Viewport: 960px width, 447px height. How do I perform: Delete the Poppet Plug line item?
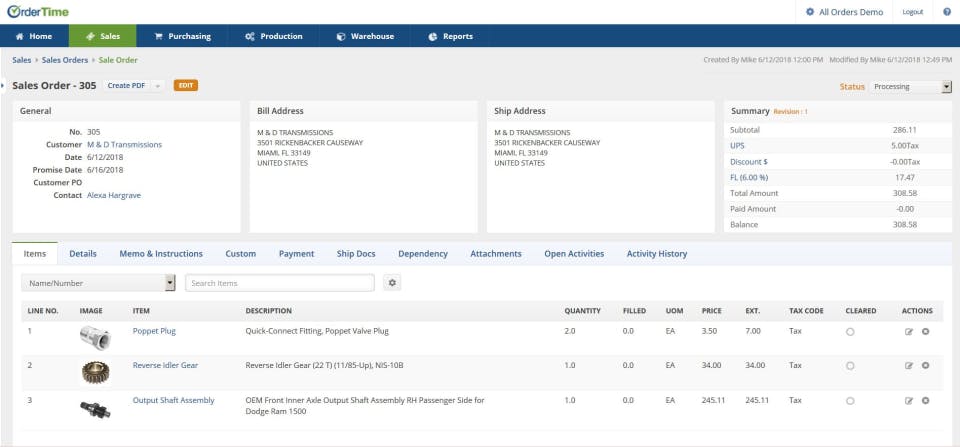coord(925,331)
